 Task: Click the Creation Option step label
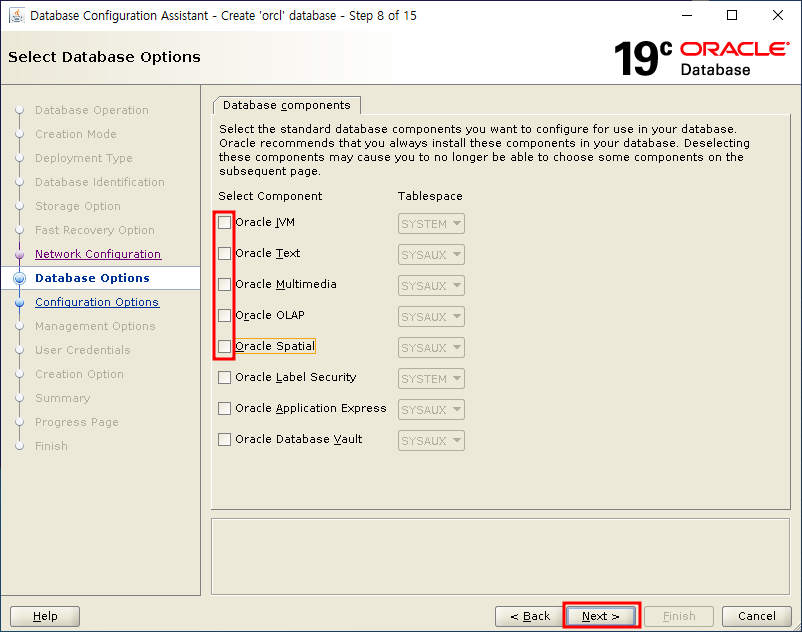(79, 374)
